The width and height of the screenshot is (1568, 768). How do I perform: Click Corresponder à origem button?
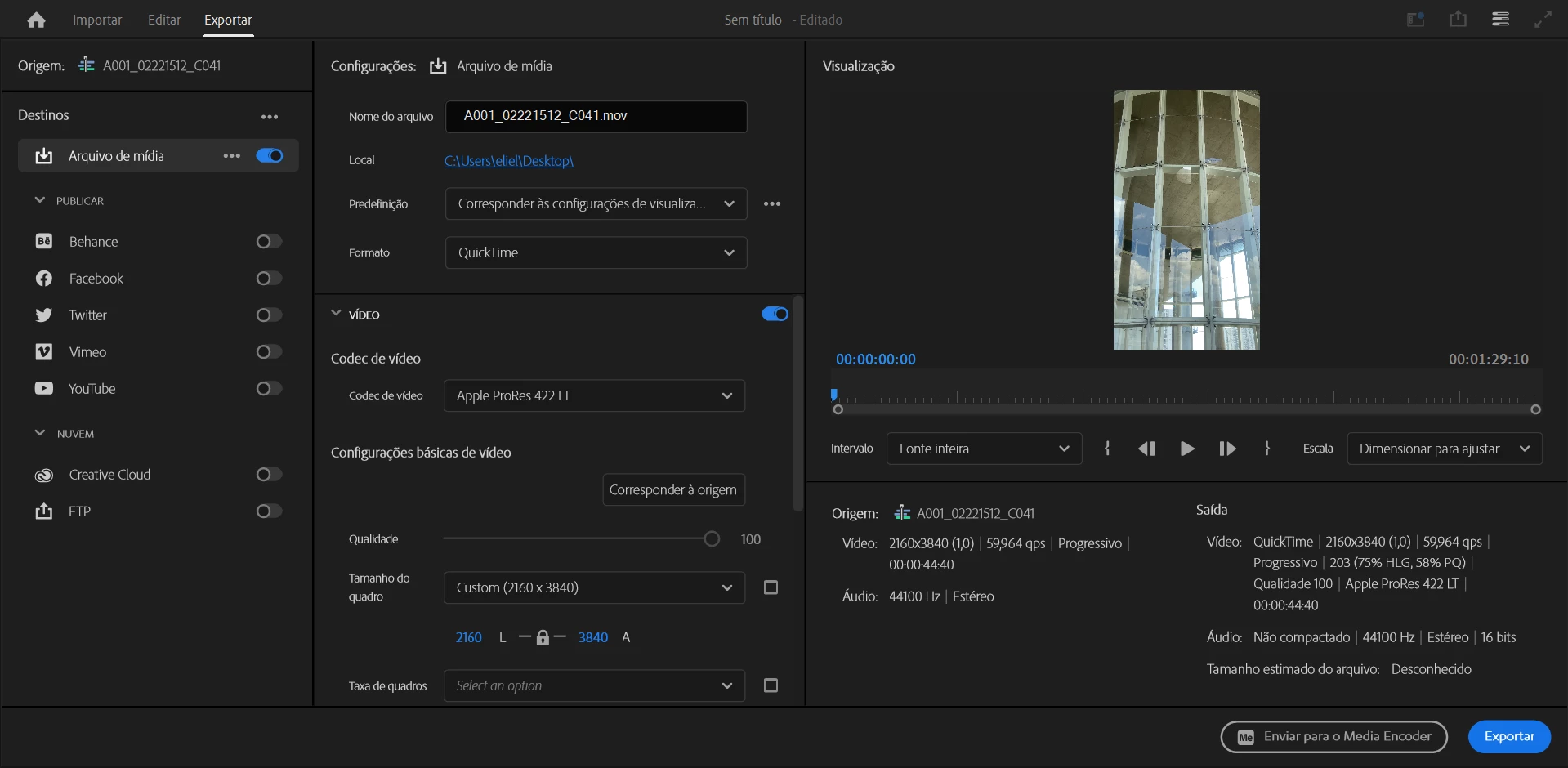[x=673, y=489]
